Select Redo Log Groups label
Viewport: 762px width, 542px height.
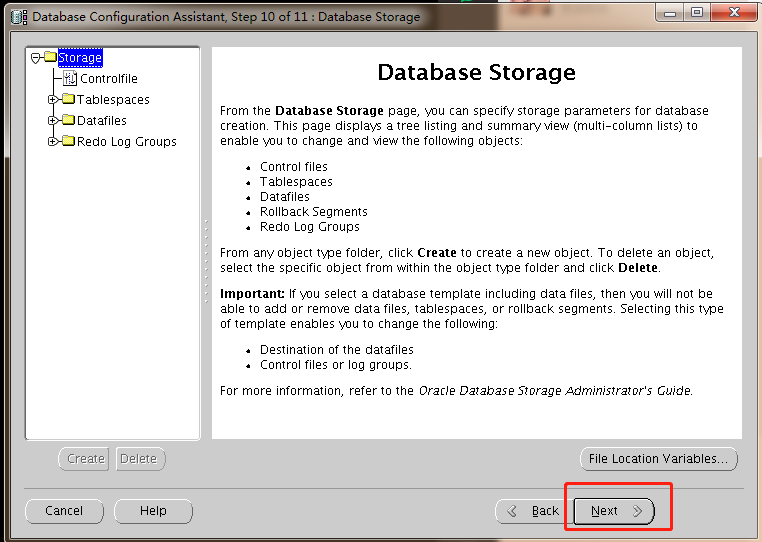(x=127, y=141)
